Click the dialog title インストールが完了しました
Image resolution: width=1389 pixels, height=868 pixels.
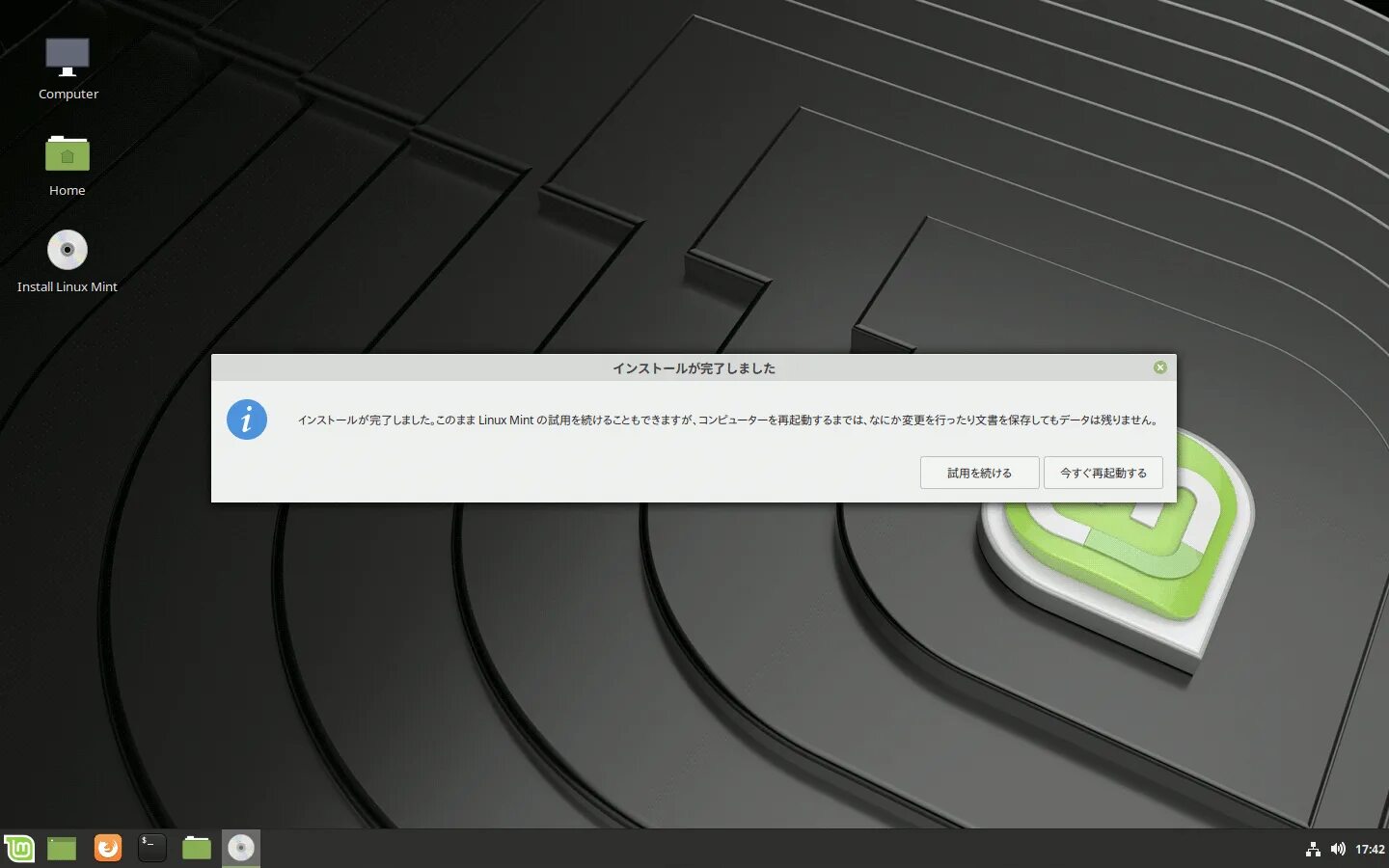click(694, 368)
